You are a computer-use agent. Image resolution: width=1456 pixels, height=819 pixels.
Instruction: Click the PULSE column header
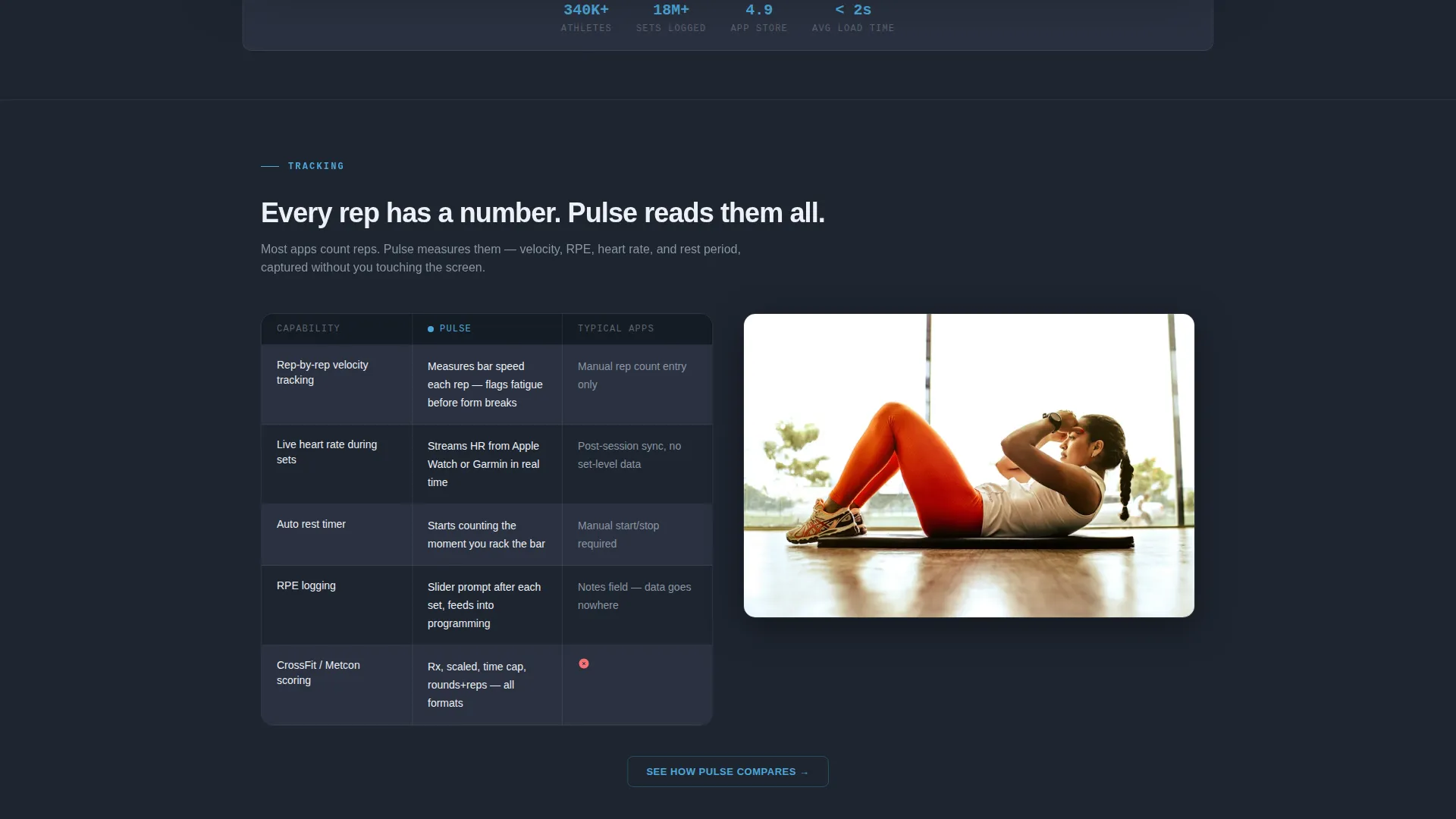pyautogui.click(x=487, y=329)
